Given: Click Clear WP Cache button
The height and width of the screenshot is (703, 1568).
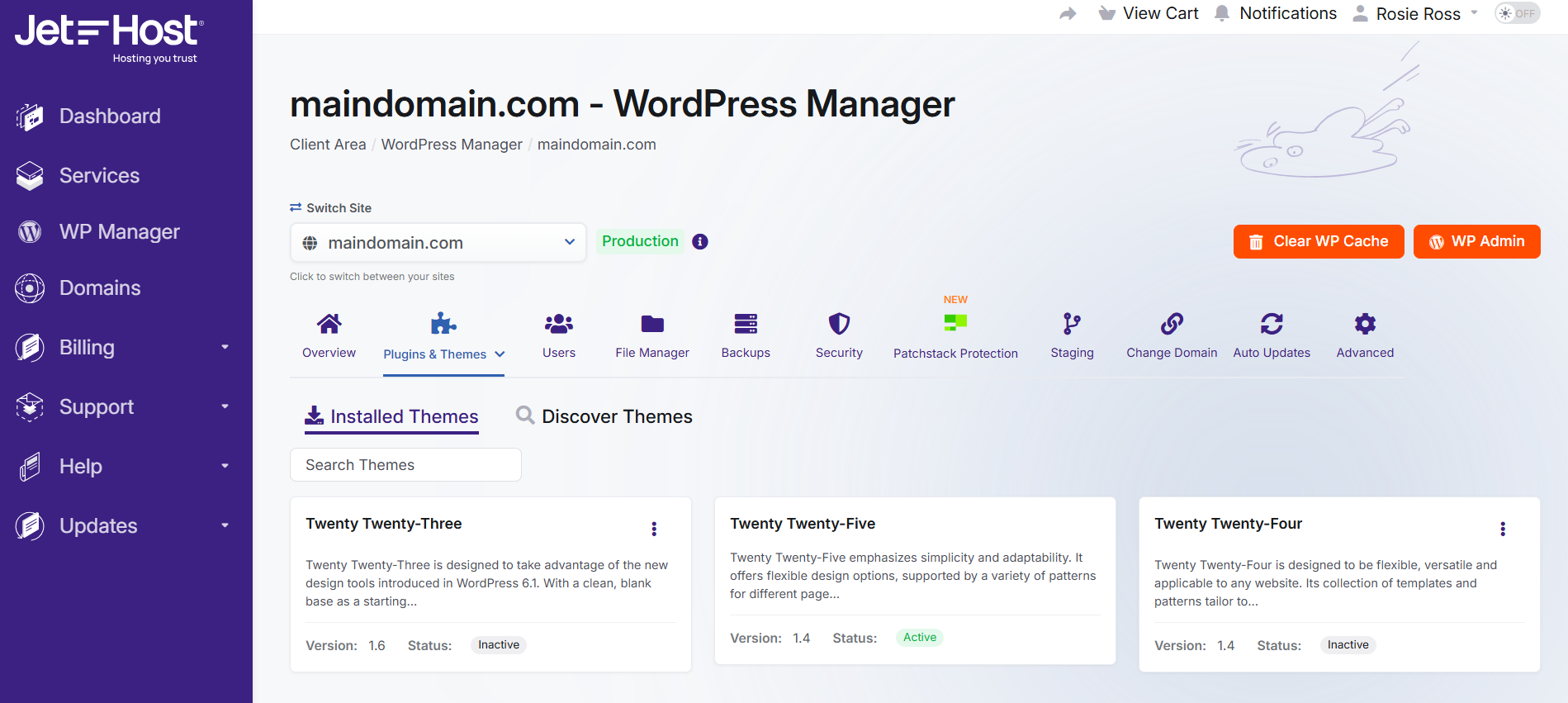Looking at the screenshot, I should [x=1319, y=242].
